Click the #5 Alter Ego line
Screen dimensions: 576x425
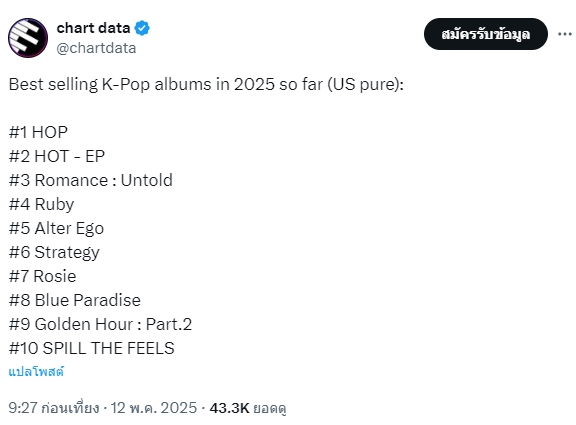[56, 228]
